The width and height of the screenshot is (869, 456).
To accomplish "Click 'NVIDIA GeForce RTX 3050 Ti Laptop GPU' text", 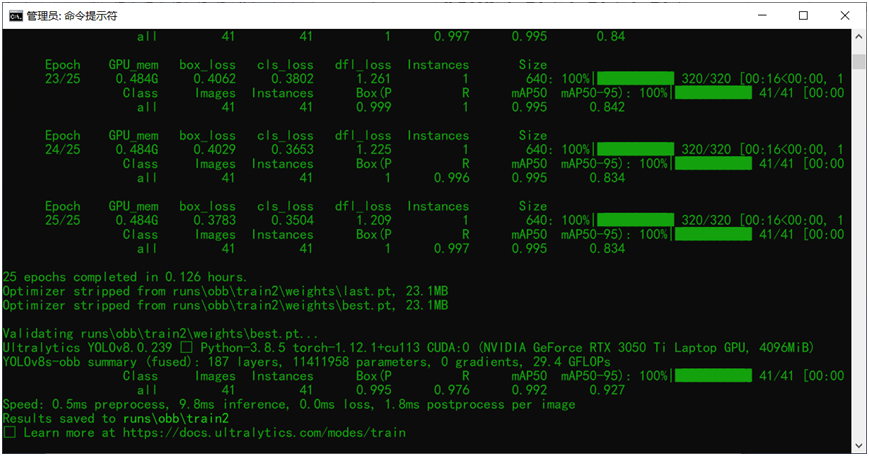I will click(x=615, y=348).
